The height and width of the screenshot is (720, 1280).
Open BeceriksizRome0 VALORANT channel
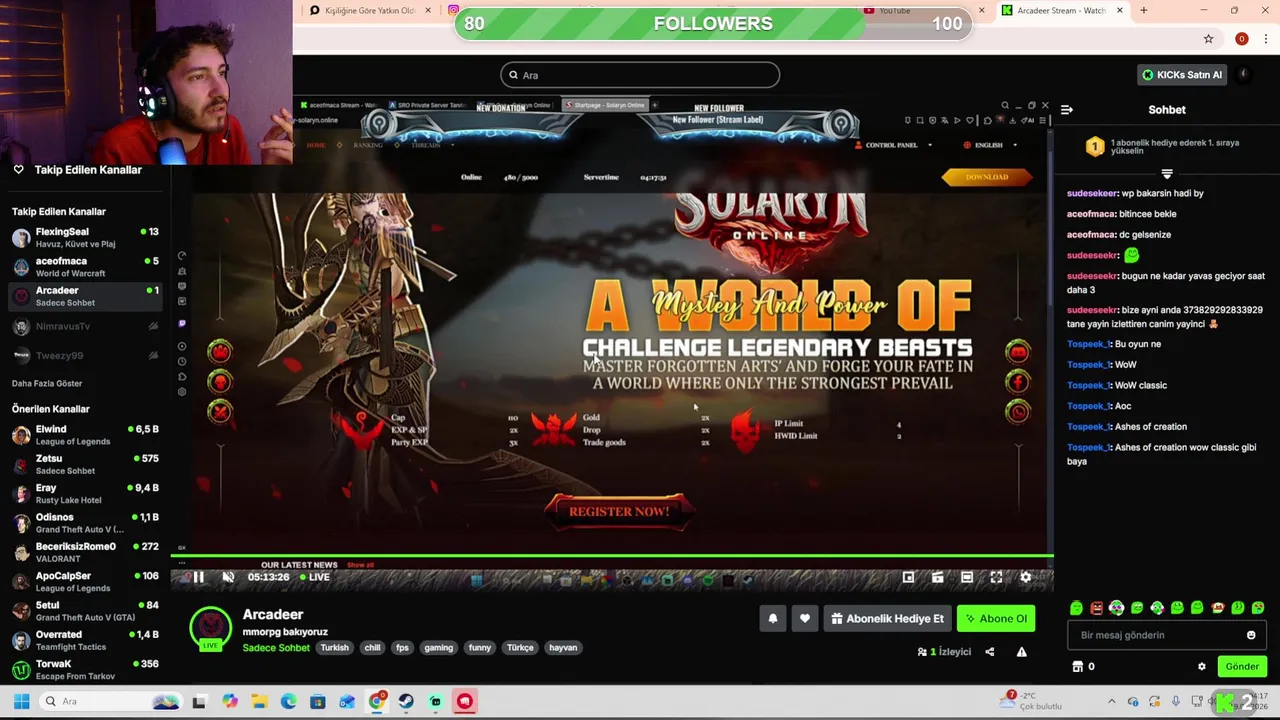coord(85,552)
